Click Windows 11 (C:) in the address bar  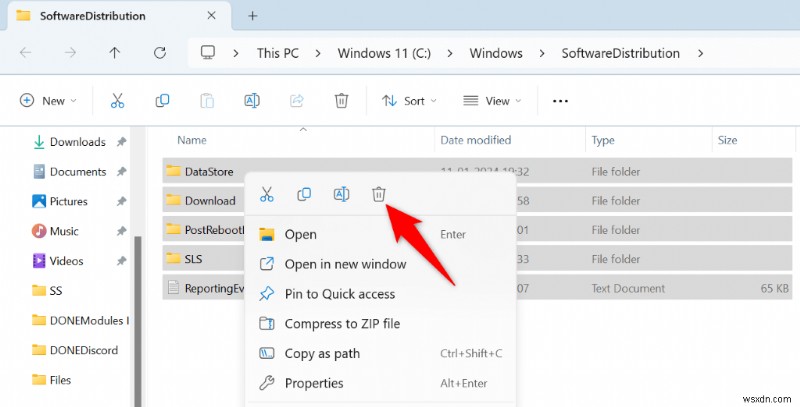(x=384, y=53)
